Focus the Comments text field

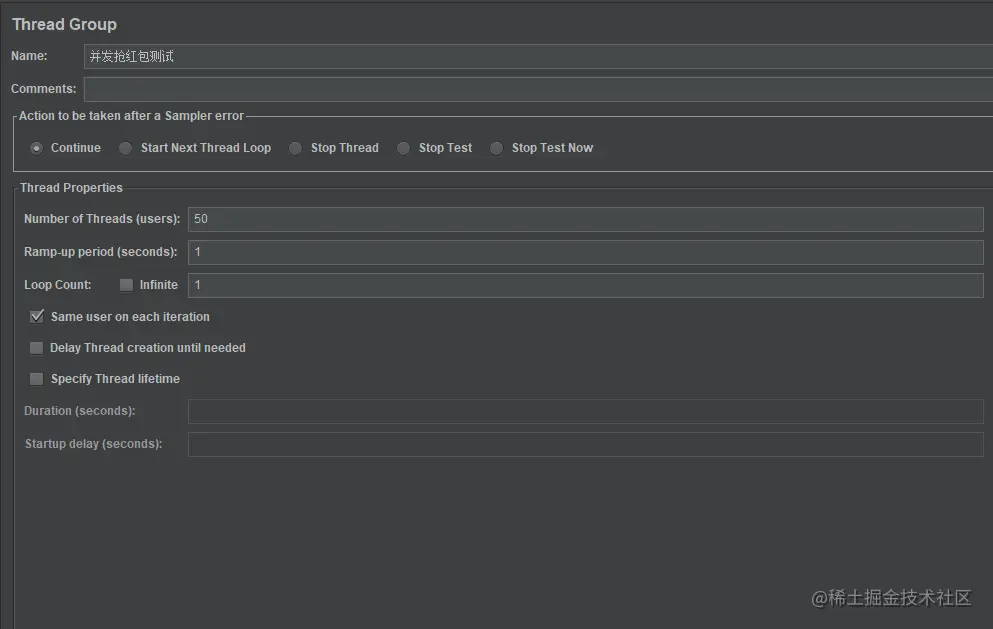[x=538, y=89]
